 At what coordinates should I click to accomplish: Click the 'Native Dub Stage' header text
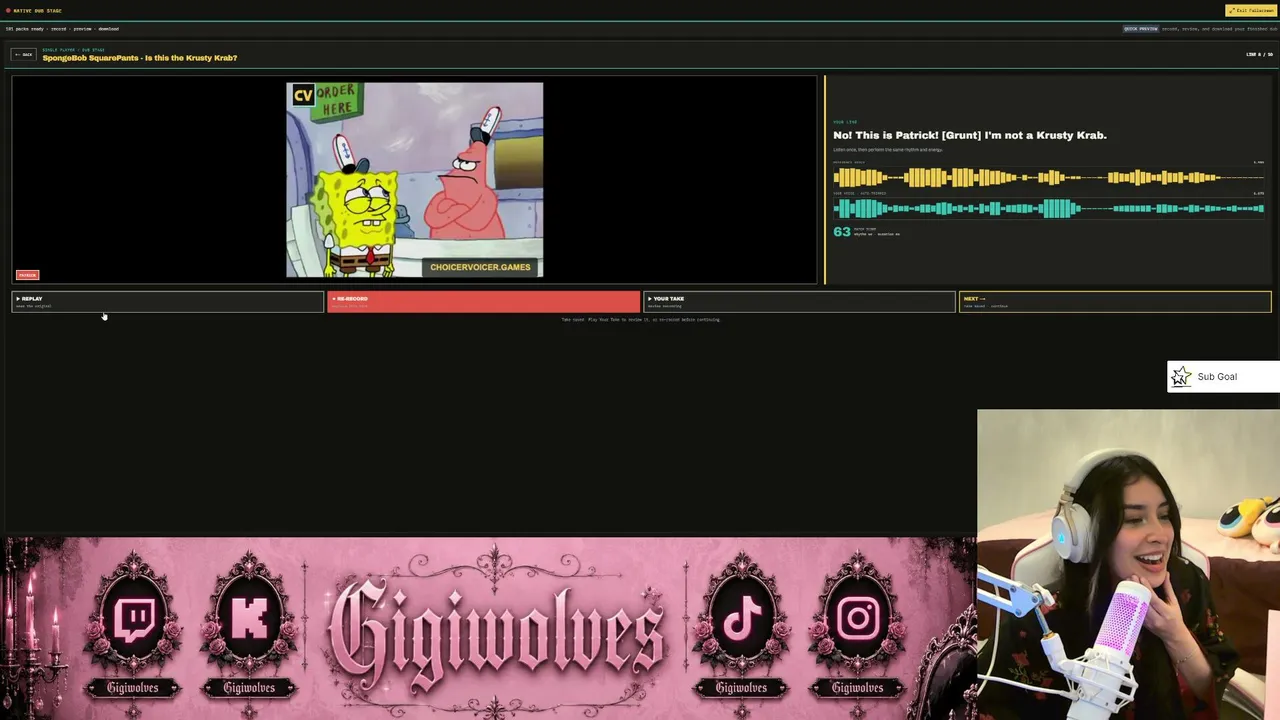pyautogui.click(x=37, y=11)
